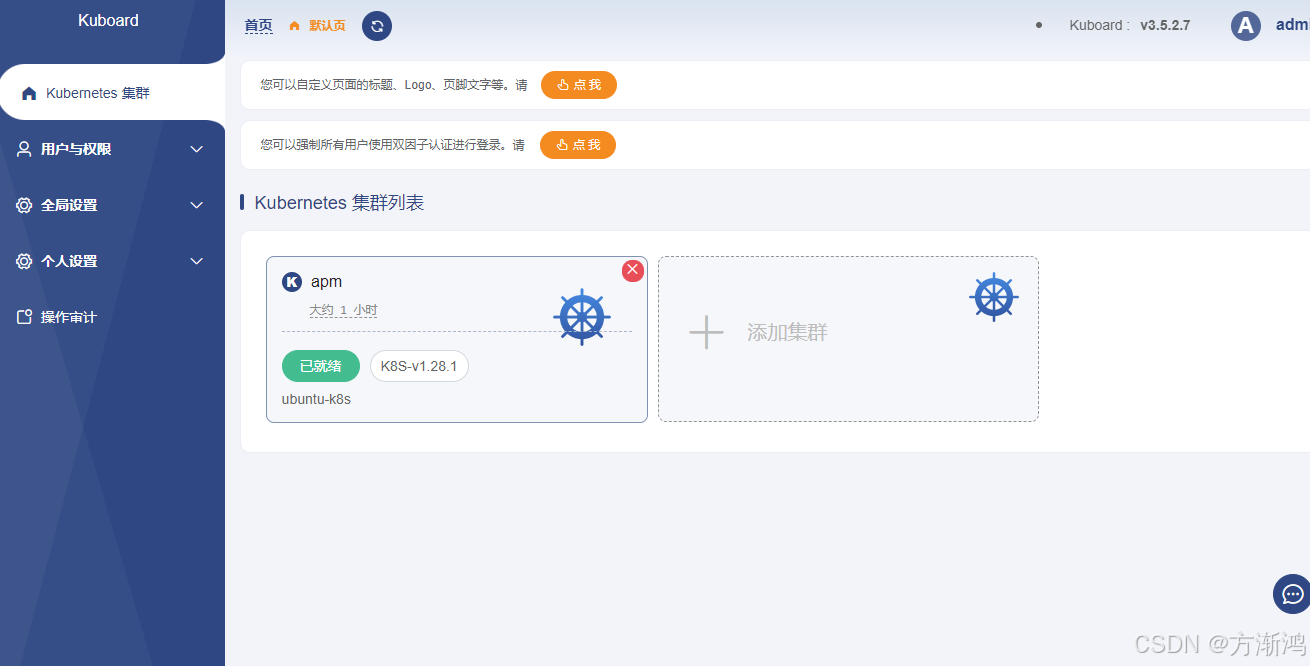Click the house icon in Kubernetes 集群 menu
The width and height of the screenshot is (1310, 666).
(29, 93)
